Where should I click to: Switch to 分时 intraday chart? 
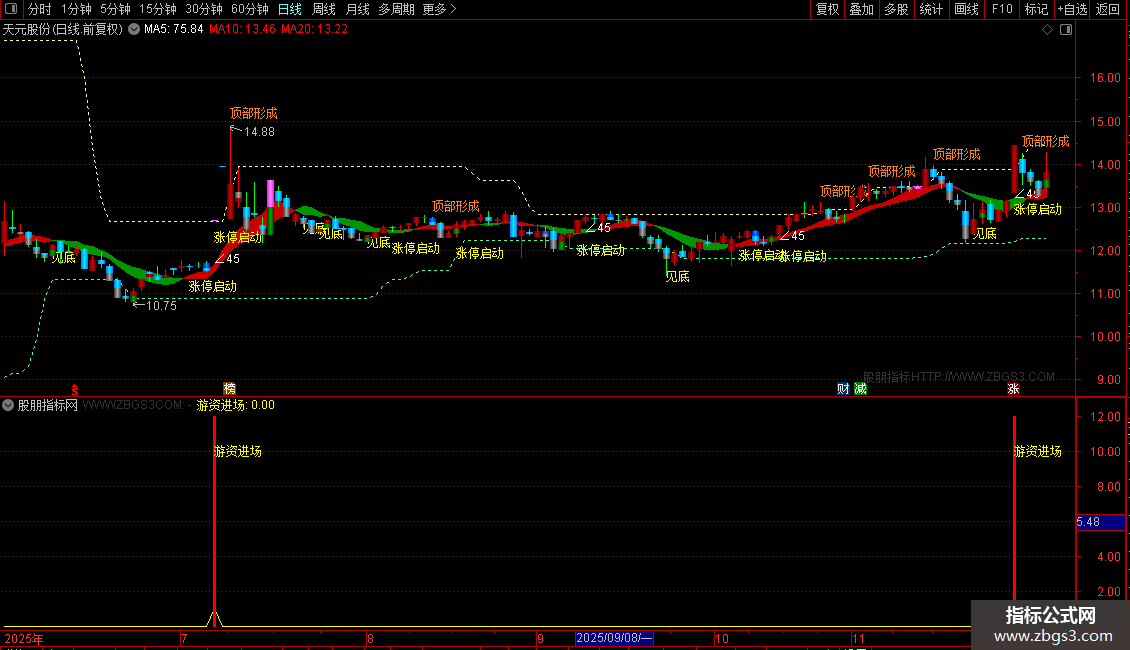pyautogui.click(x=39, y=9)
